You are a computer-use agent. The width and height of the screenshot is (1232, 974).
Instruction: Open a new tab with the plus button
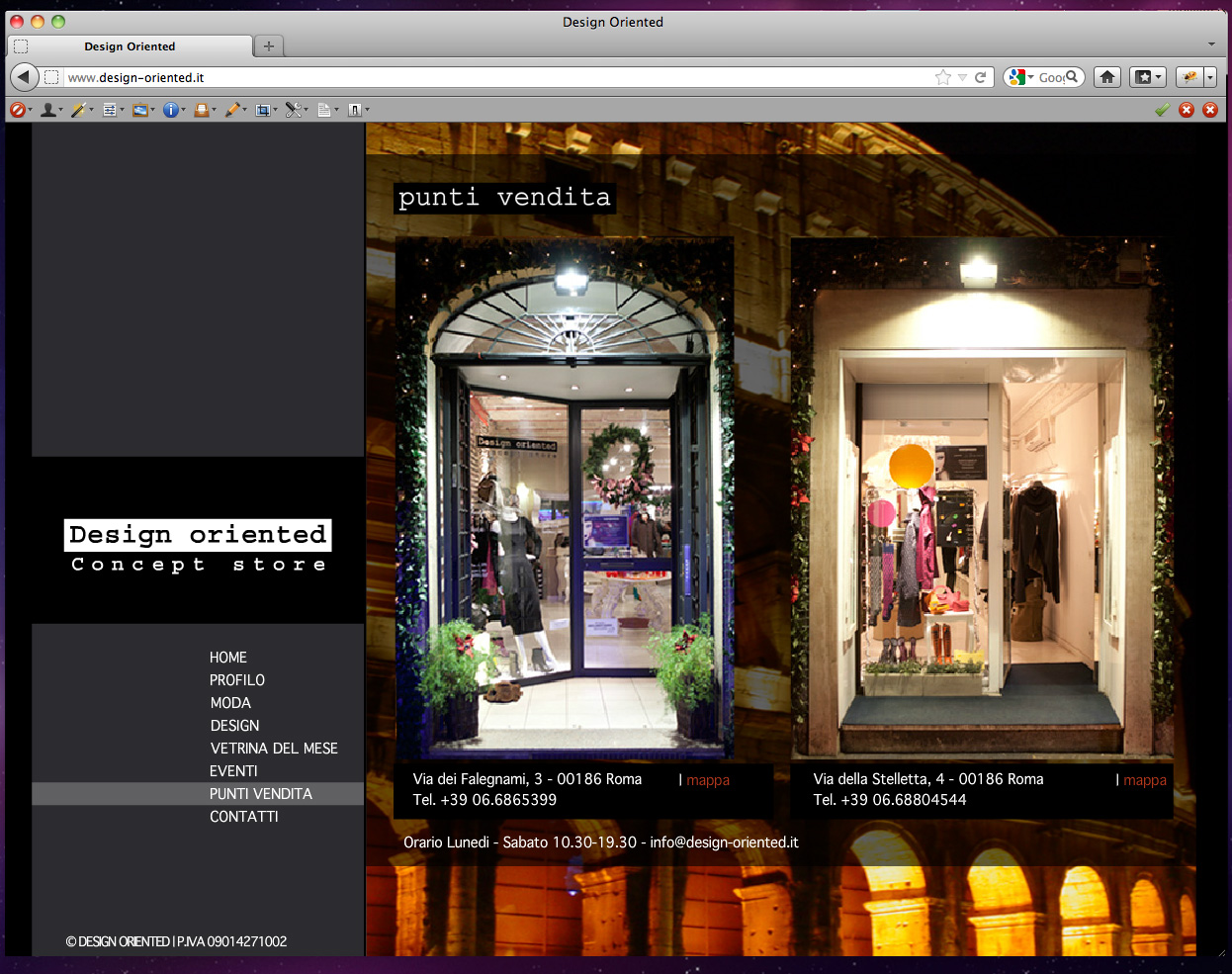(268, 45)
